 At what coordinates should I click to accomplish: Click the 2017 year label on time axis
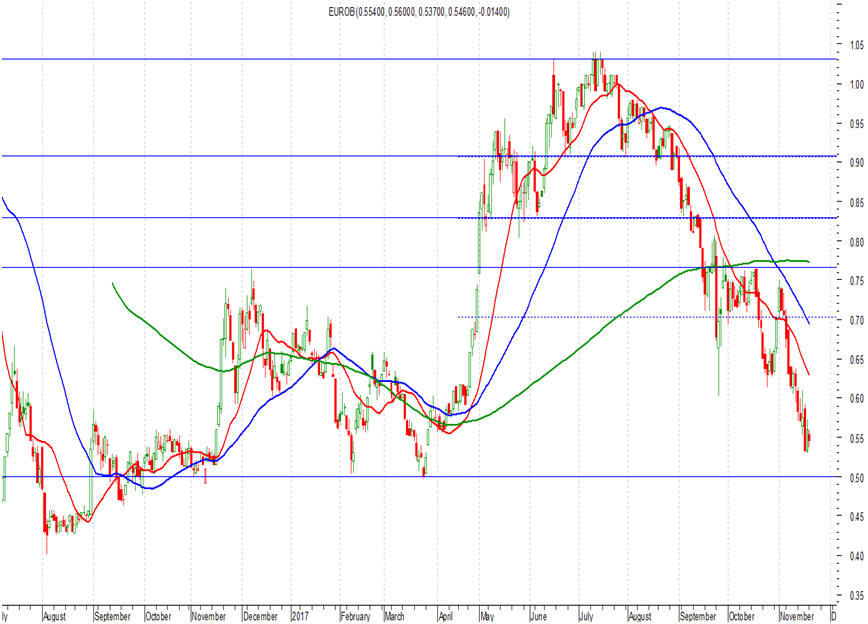tap(300, 616)
